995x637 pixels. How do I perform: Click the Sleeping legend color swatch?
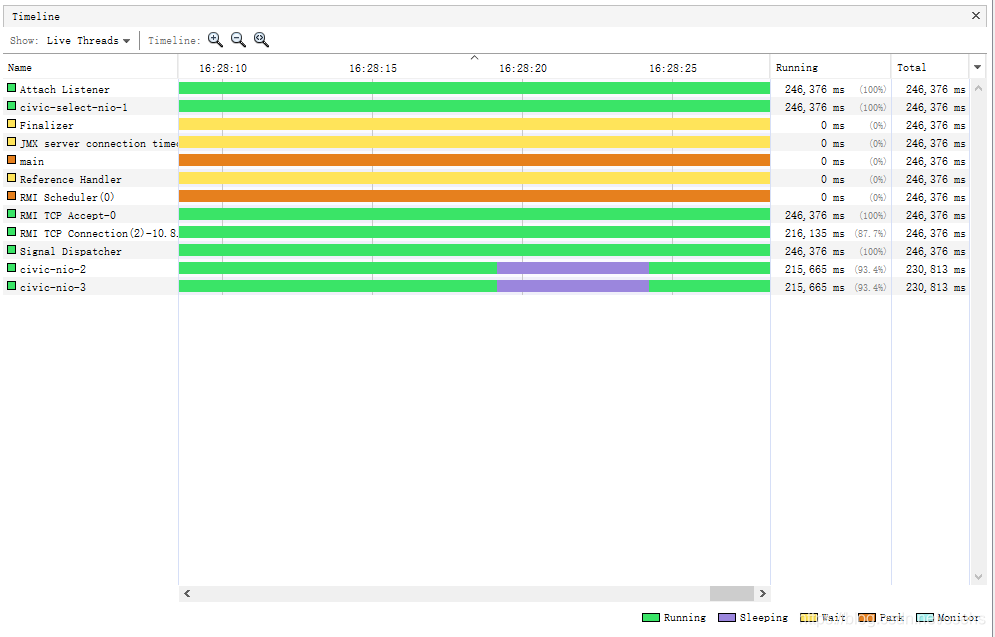pos(727,617)
